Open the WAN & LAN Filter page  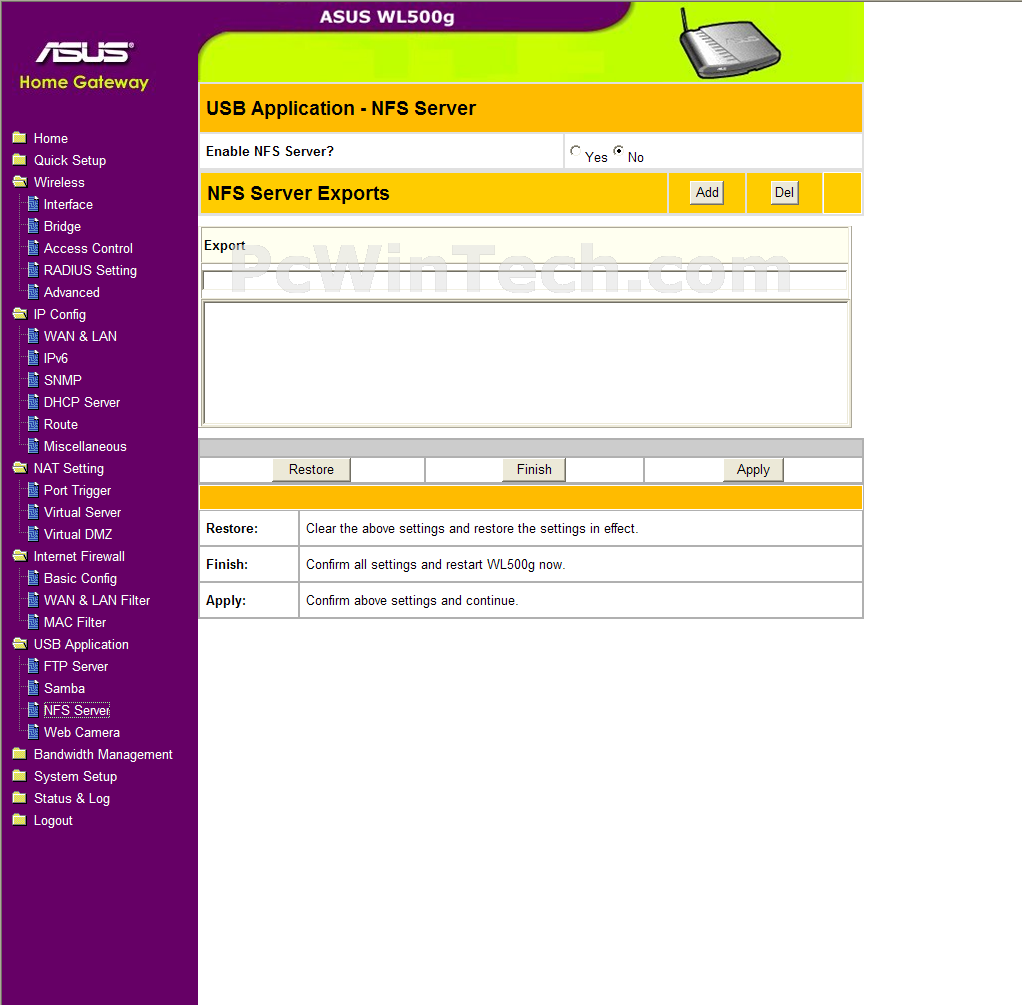97,600
